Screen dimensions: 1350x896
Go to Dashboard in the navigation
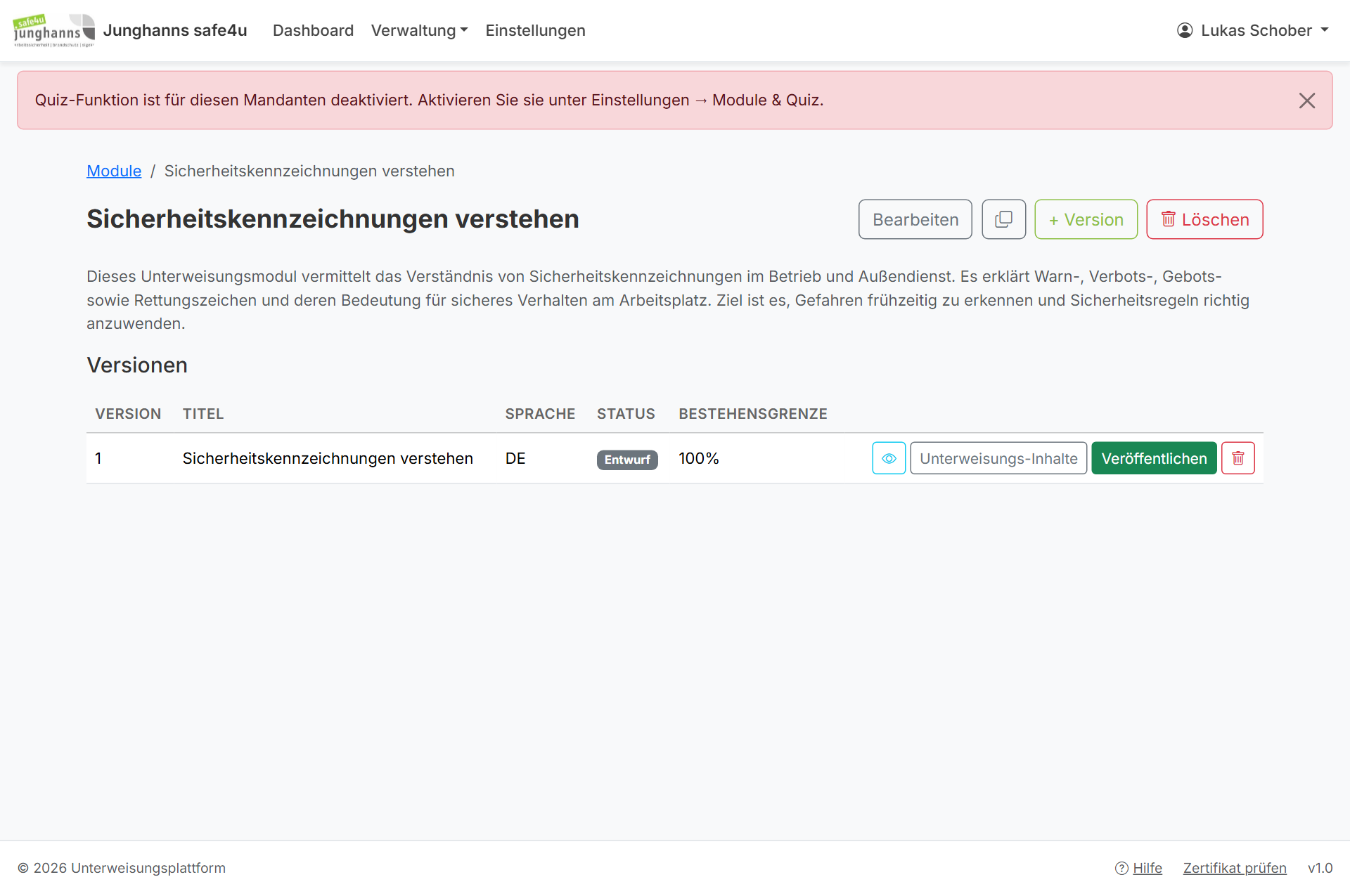[x=313, y=30]
